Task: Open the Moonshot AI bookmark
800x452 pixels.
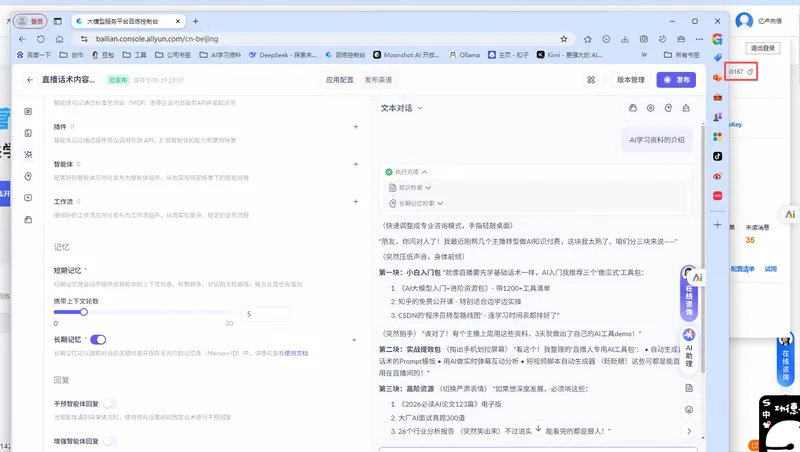Action: [406, 55]
